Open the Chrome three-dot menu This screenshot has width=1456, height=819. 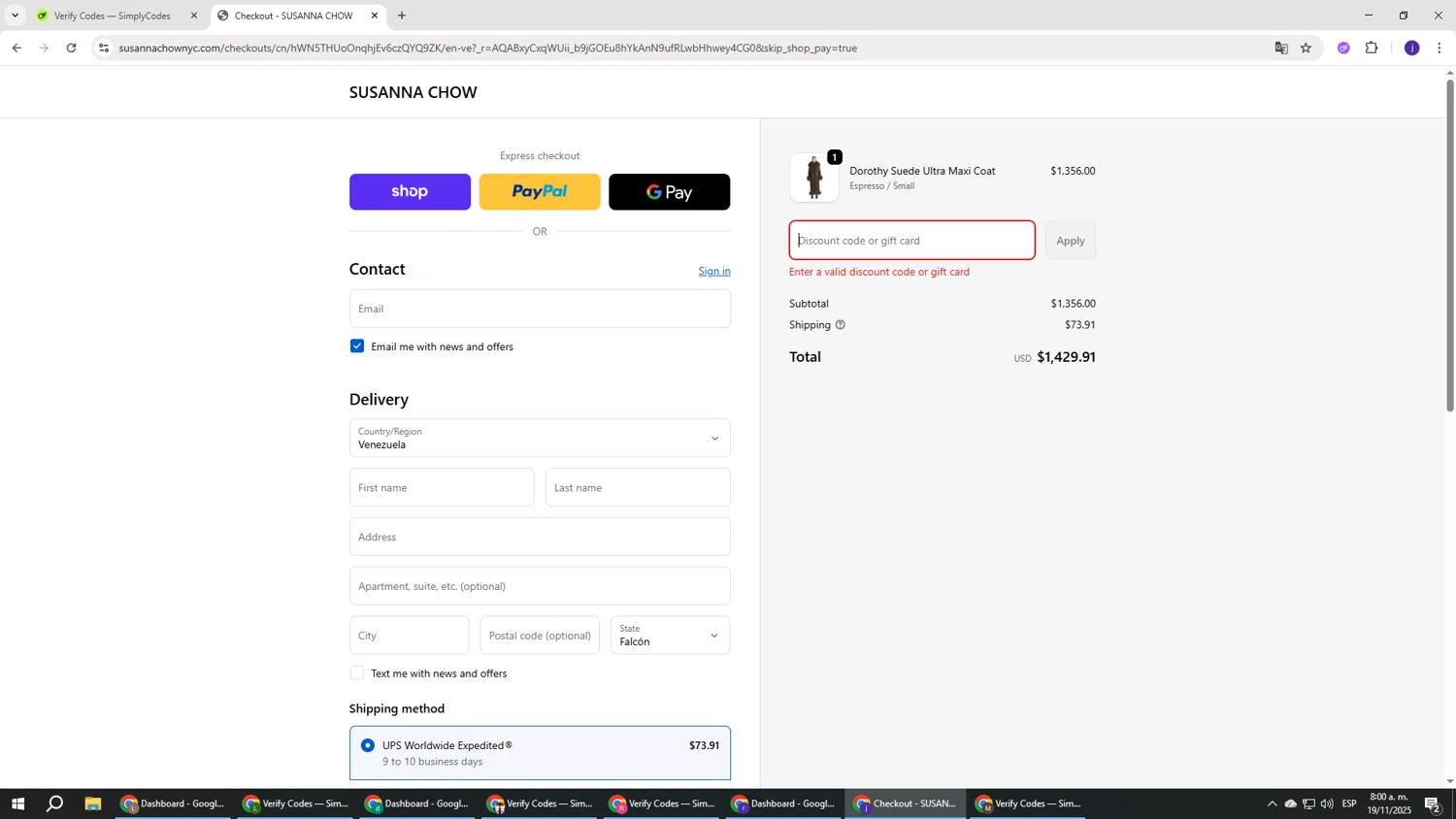tap(1439, 48)
